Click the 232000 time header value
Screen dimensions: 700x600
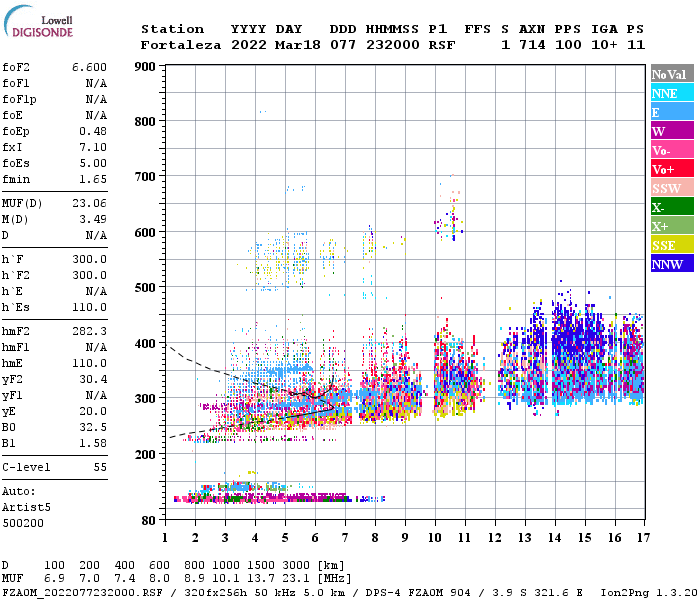tap(393, 45)
